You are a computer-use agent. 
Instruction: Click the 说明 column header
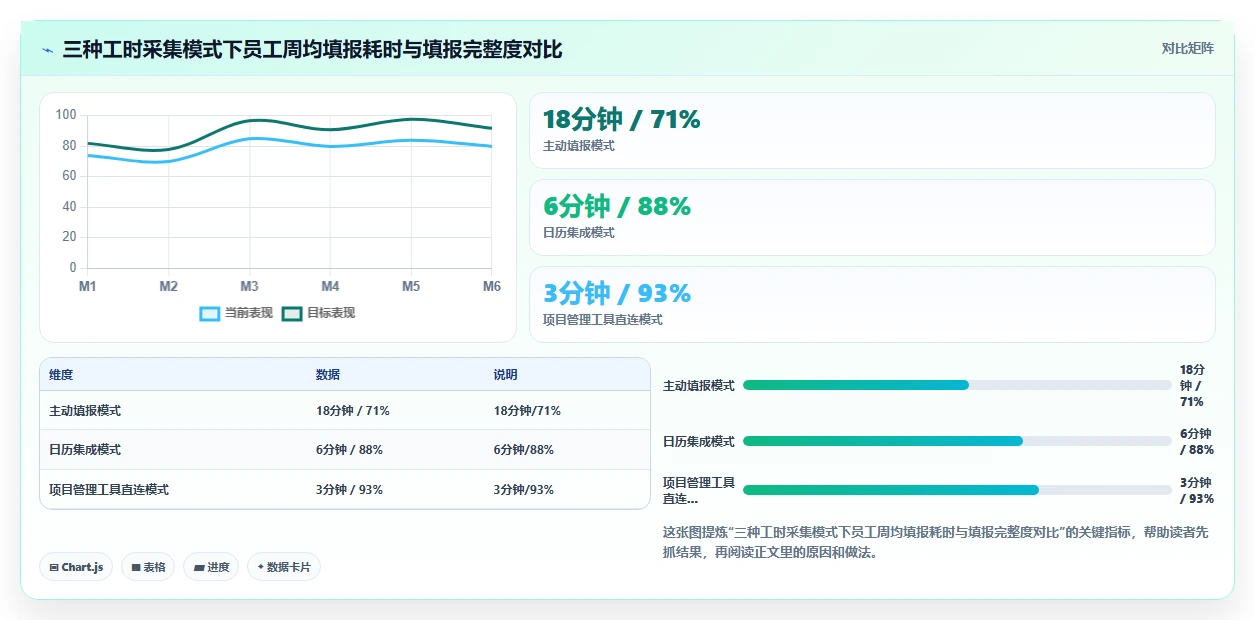[x=505, y=374]
